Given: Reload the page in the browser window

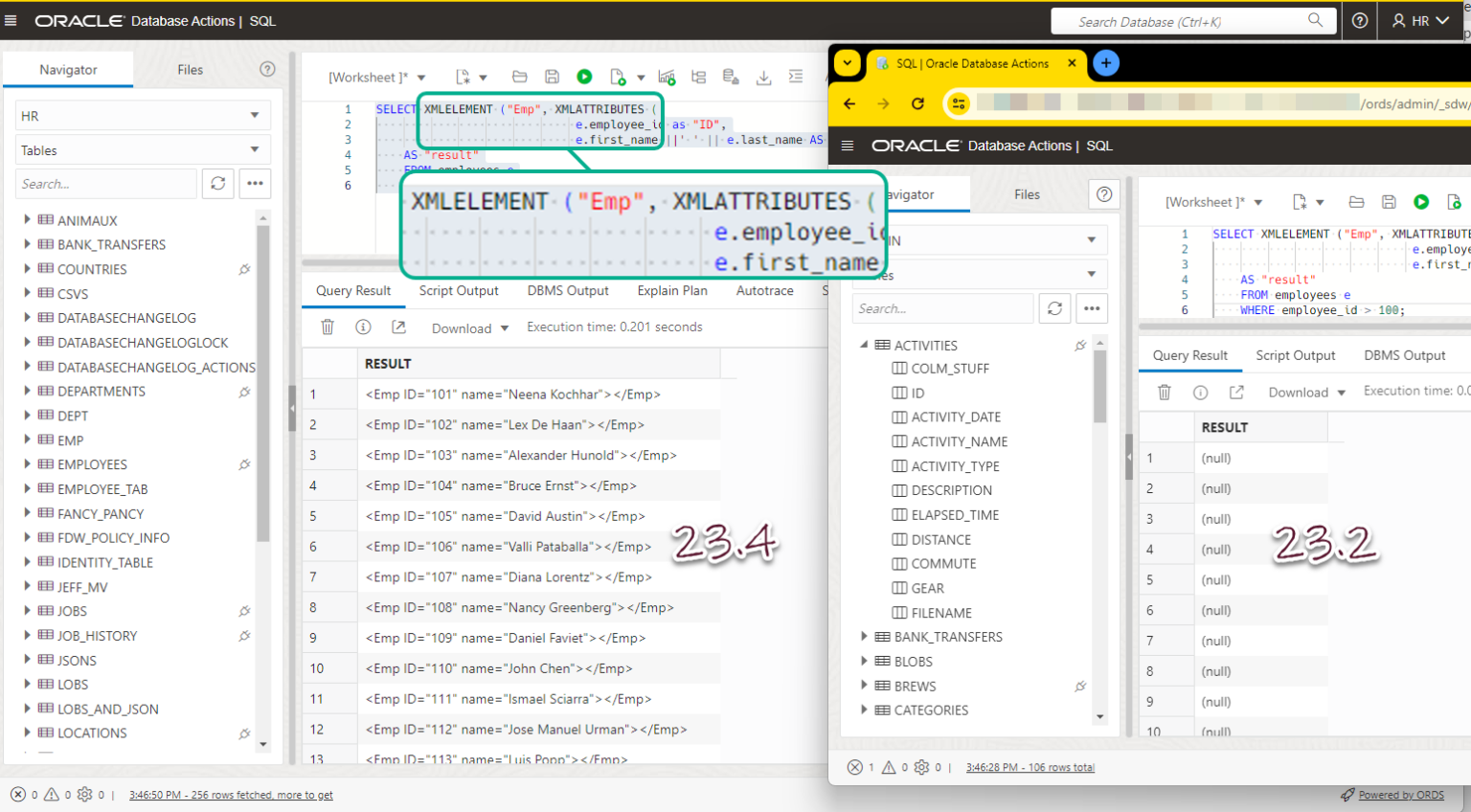Looking at the screenshot, I should pyautogui.click(x=917, y=103).
